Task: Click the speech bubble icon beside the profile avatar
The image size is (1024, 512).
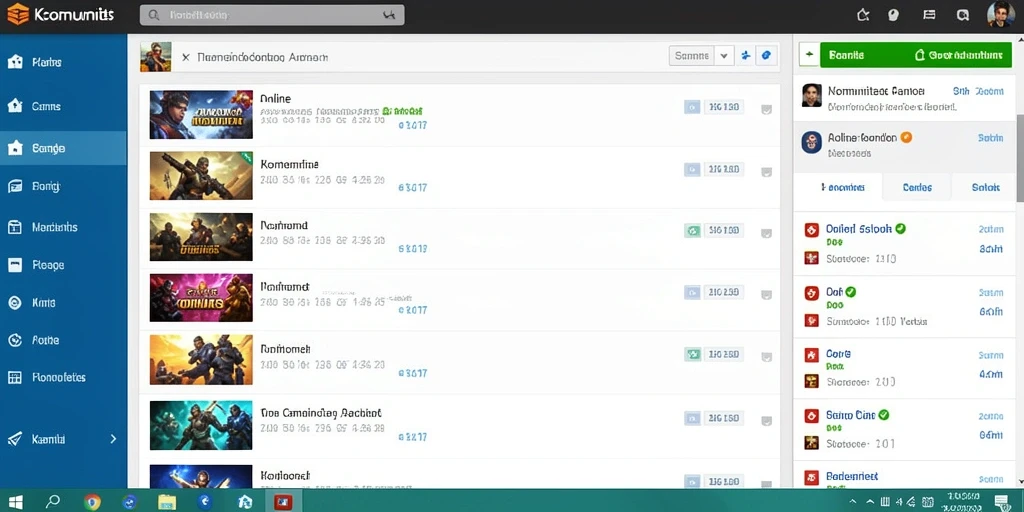Action: (962, 15)
